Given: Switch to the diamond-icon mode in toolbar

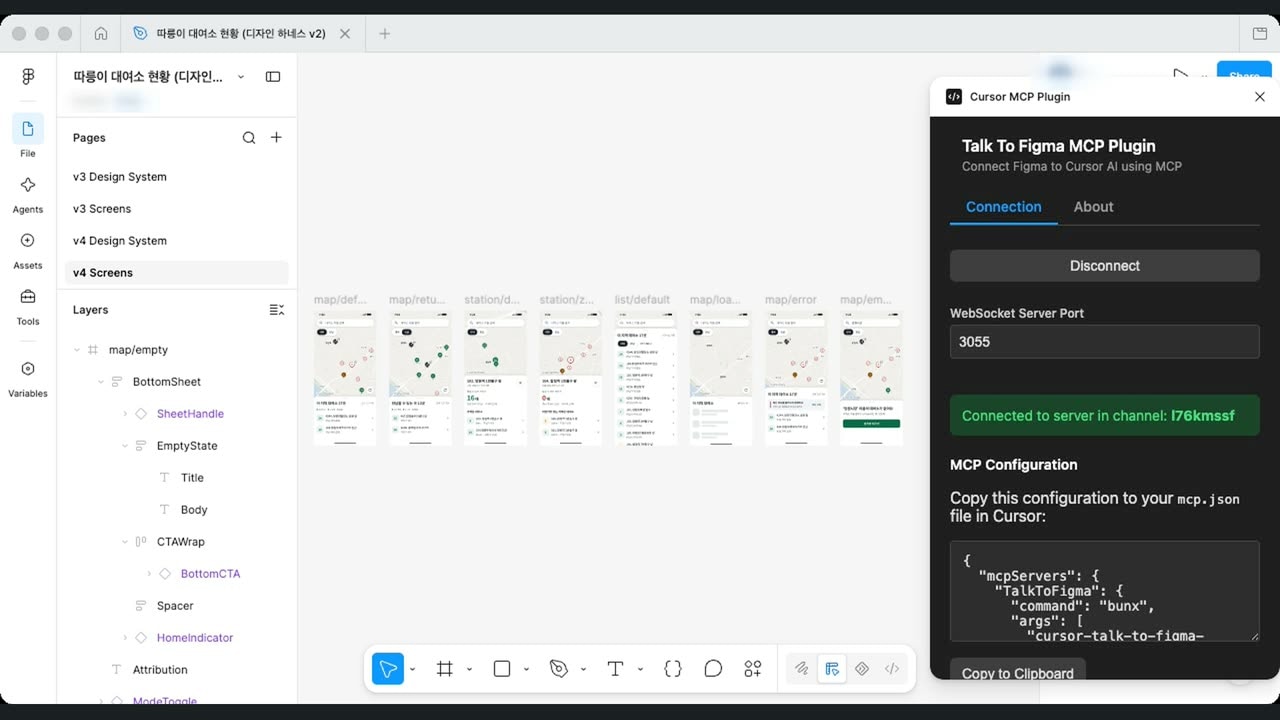Looking at the screenshot, I should (x=862, y=669).
